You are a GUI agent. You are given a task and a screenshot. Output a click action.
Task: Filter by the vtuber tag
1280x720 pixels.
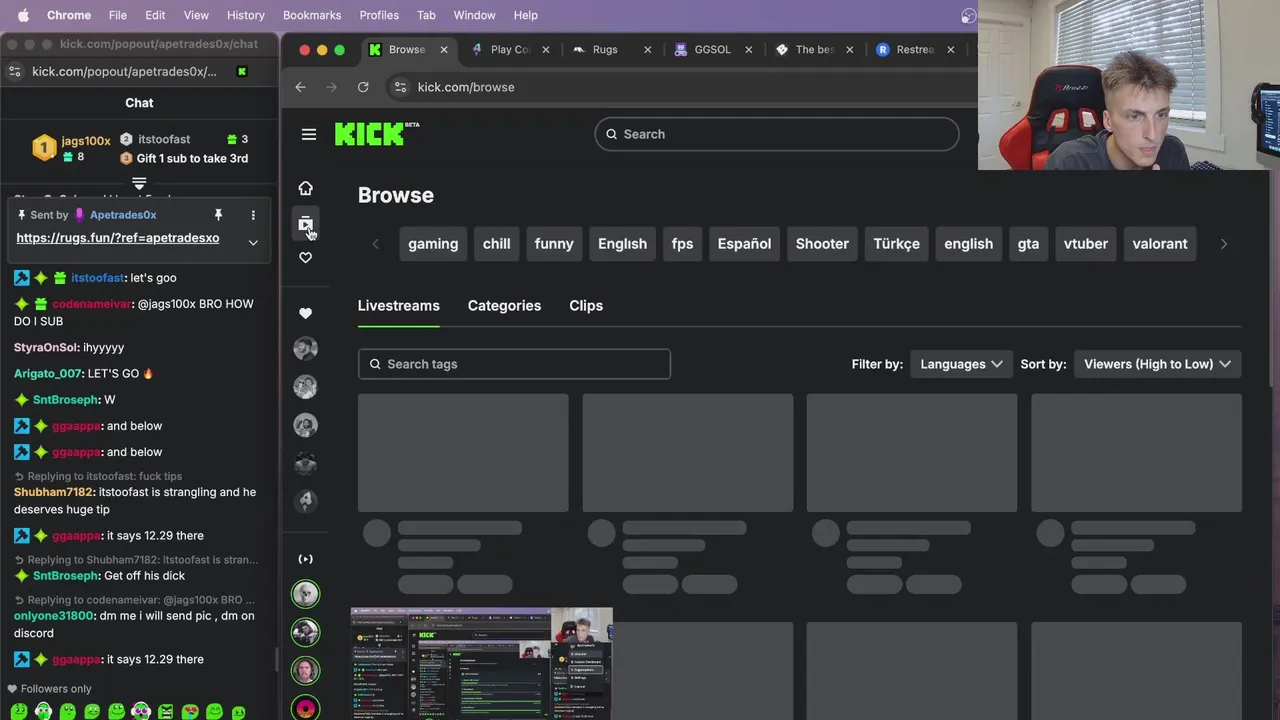click(x=1086, y=244)
